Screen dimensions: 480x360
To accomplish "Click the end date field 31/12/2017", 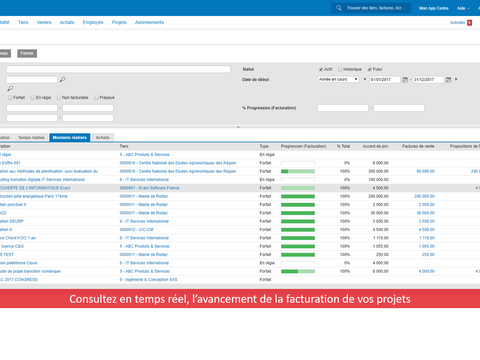I will (428, 80).
